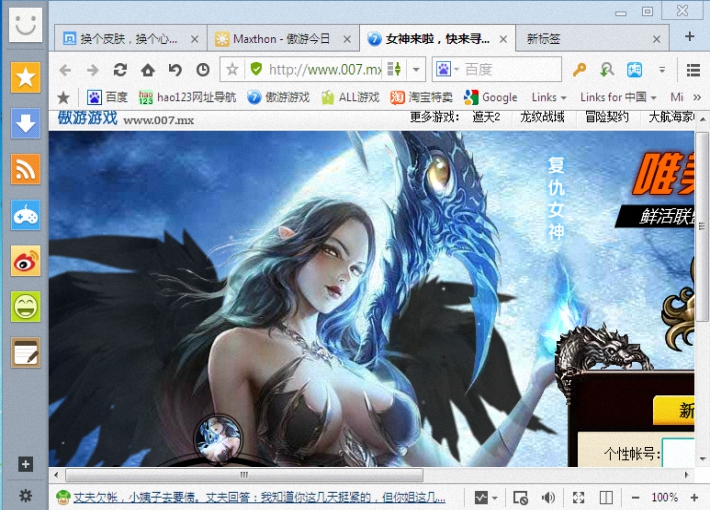This screenshot has width=710, height=510.
Task: Click the address bar URL field
Action: (x=325, y=69)
